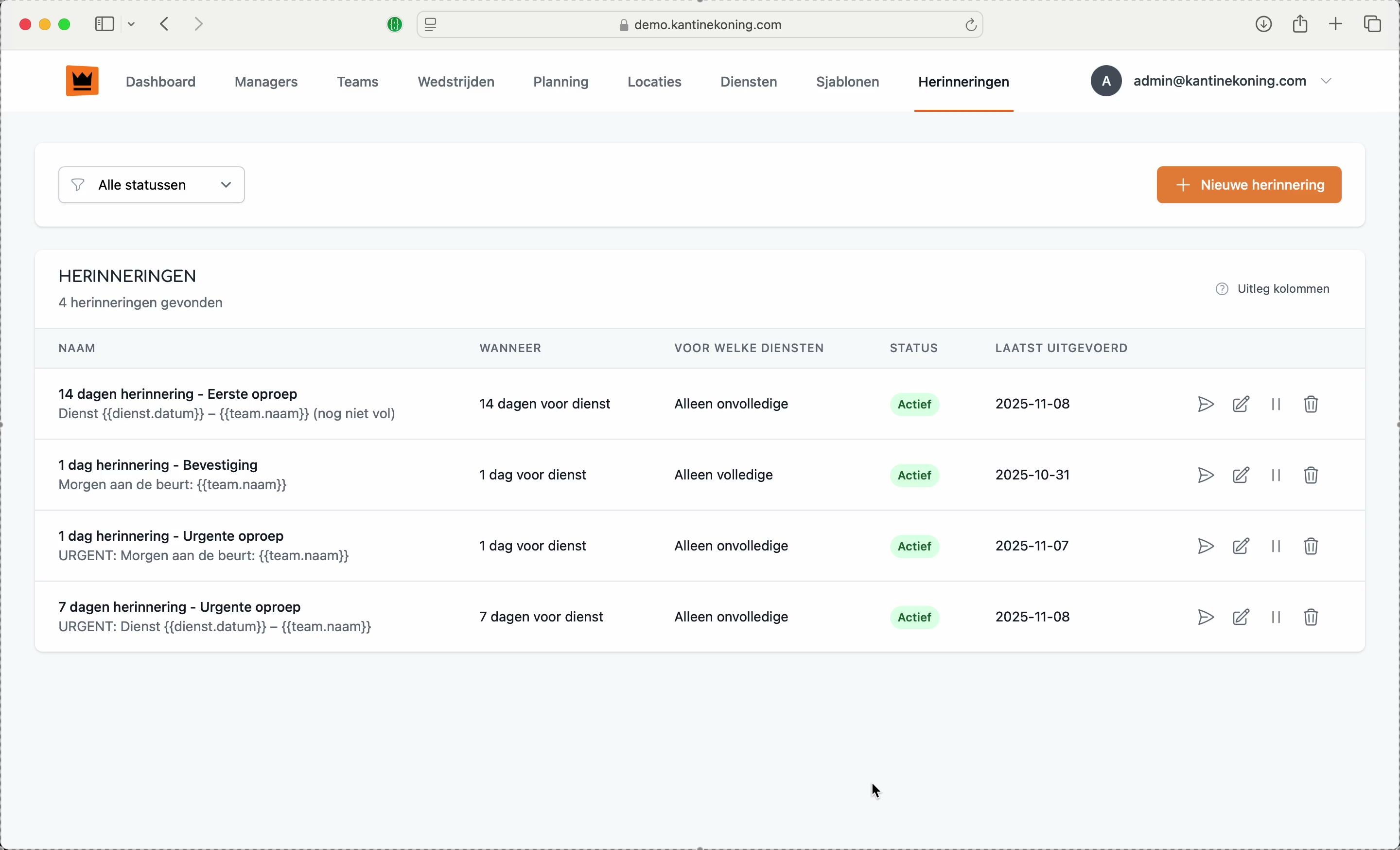Go to the Planning tab
The height and width of the screenshot is (850, 1400).
560,82
